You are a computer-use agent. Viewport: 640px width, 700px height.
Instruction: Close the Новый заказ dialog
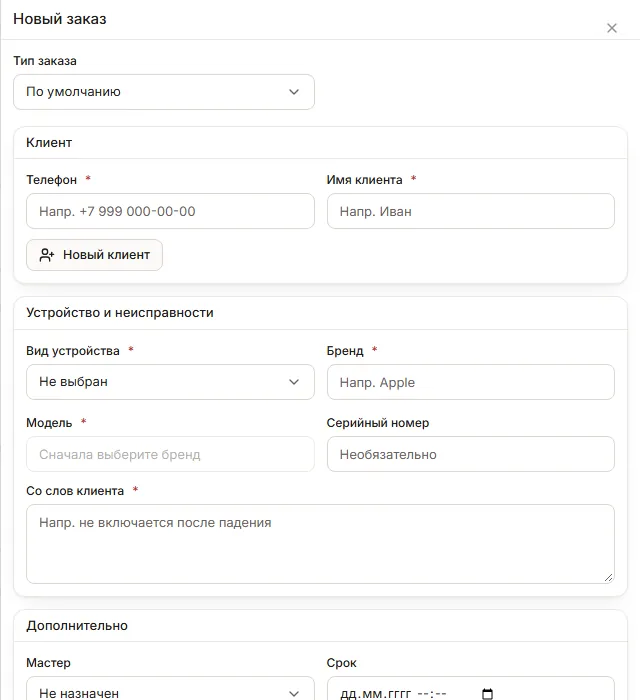coord(611,28)
